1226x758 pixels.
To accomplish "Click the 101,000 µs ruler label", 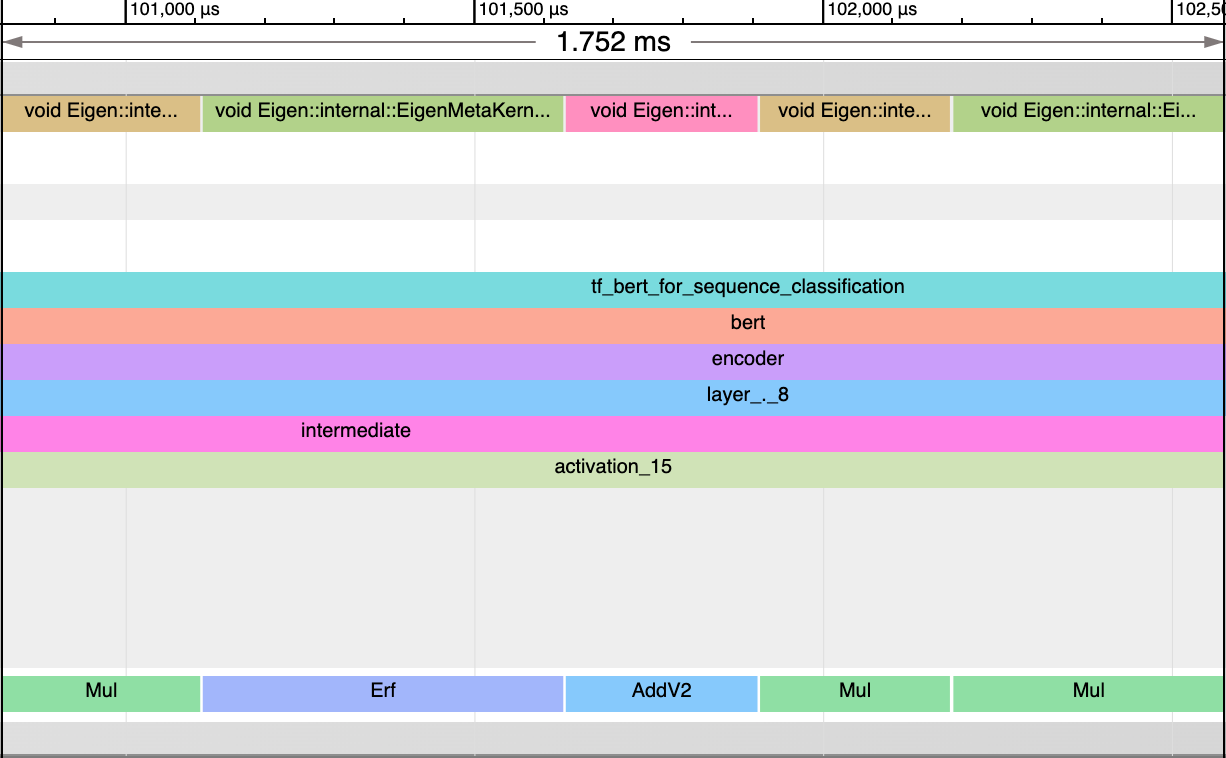I will pos(175,10).
